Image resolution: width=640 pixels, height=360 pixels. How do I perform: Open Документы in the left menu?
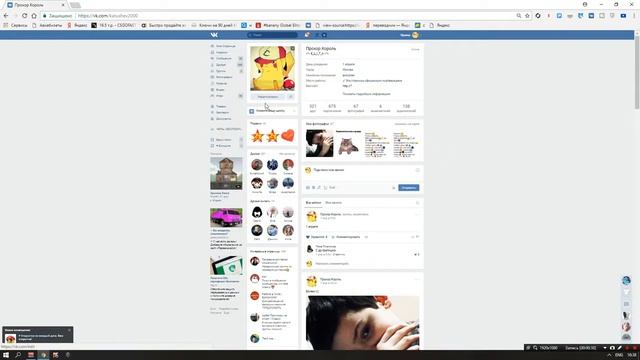coord(223,119)
